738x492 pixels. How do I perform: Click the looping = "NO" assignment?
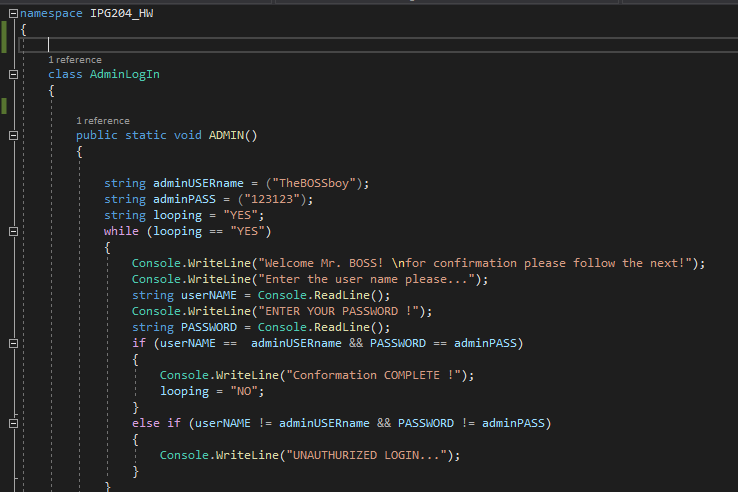pyautogui.click(x=212, y=391)
